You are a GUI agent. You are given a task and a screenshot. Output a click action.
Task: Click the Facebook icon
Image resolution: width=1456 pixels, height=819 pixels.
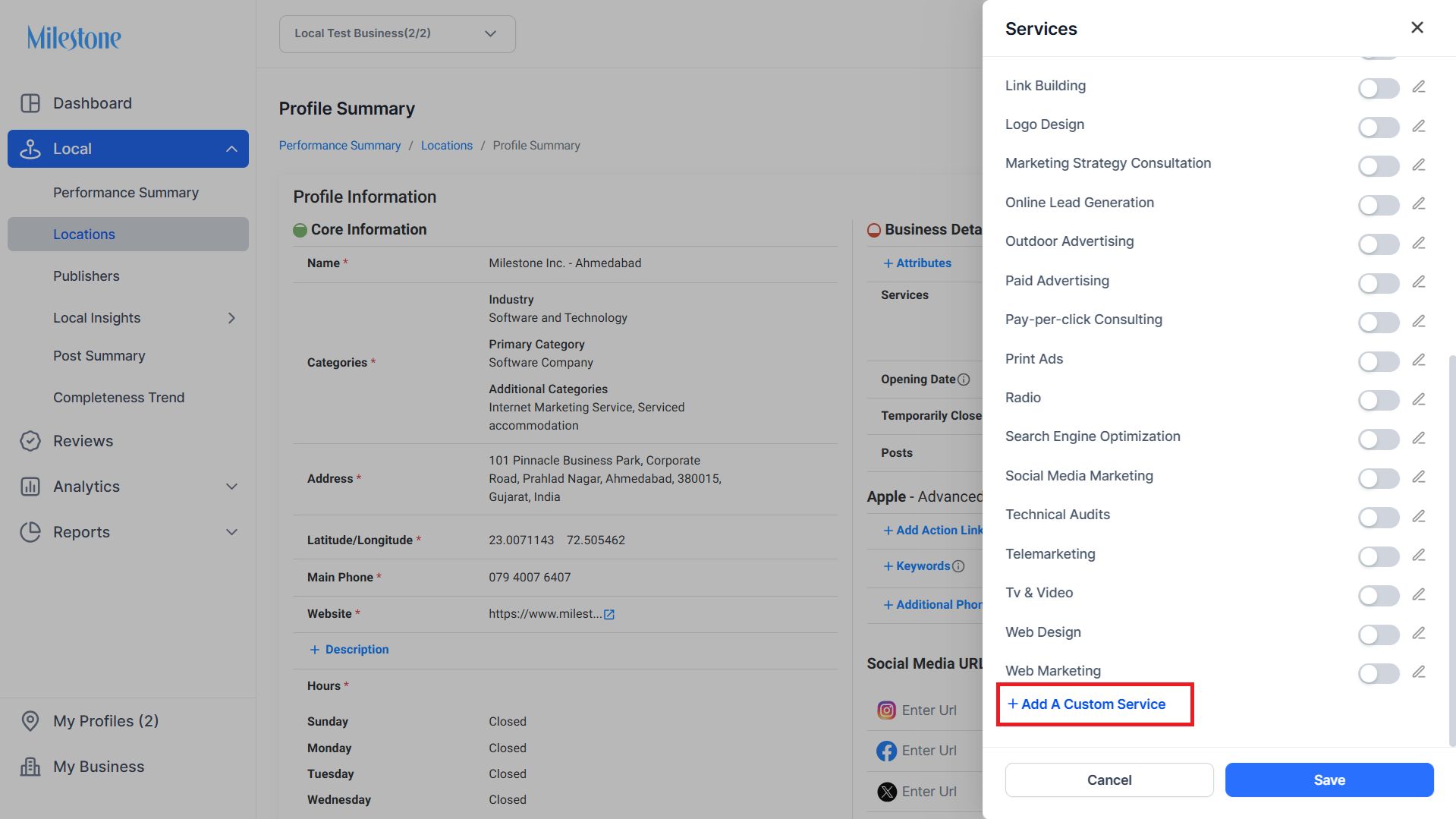(x=886, y=751)
